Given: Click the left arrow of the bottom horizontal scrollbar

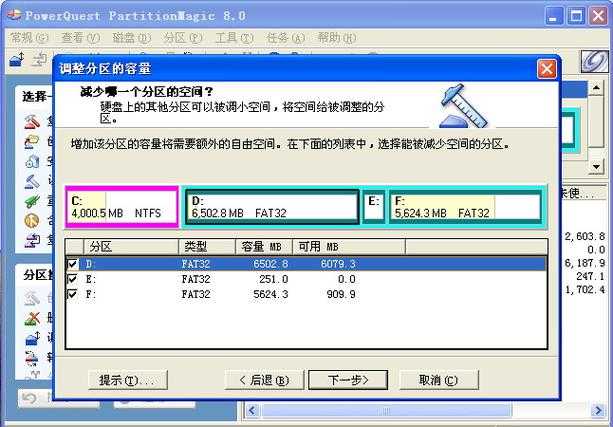Looking at the screenshot, I should coord(252,411).
